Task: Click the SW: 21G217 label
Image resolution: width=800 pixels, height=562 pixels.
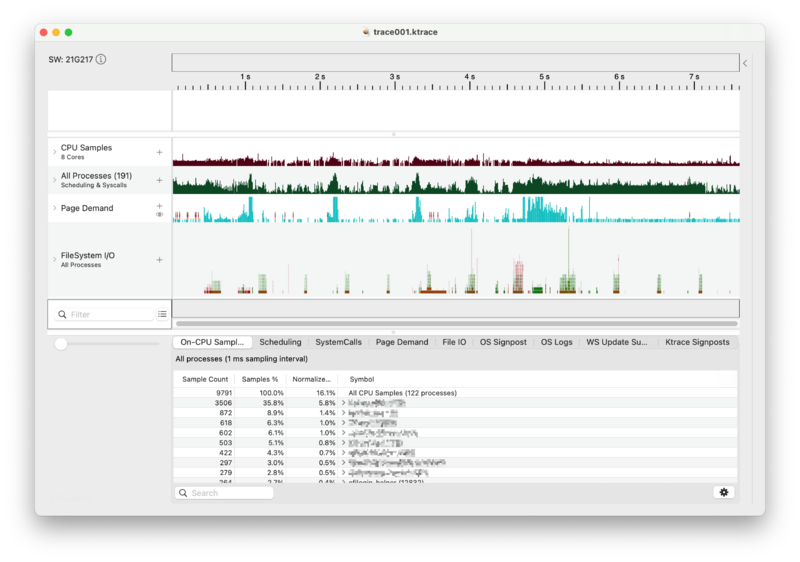Action: [70, 59]
